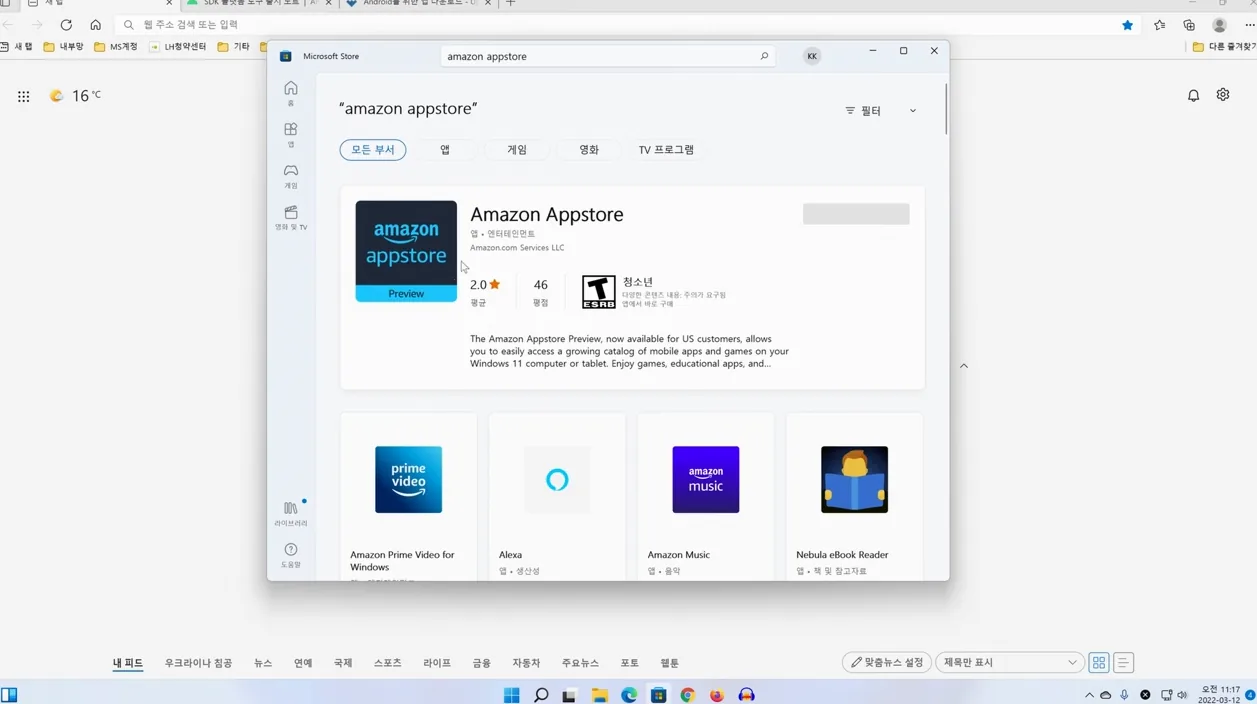Open 다른 즐겨찾기 folder
Viewport: 1257px width, 704px height.
click(1223, 47)
